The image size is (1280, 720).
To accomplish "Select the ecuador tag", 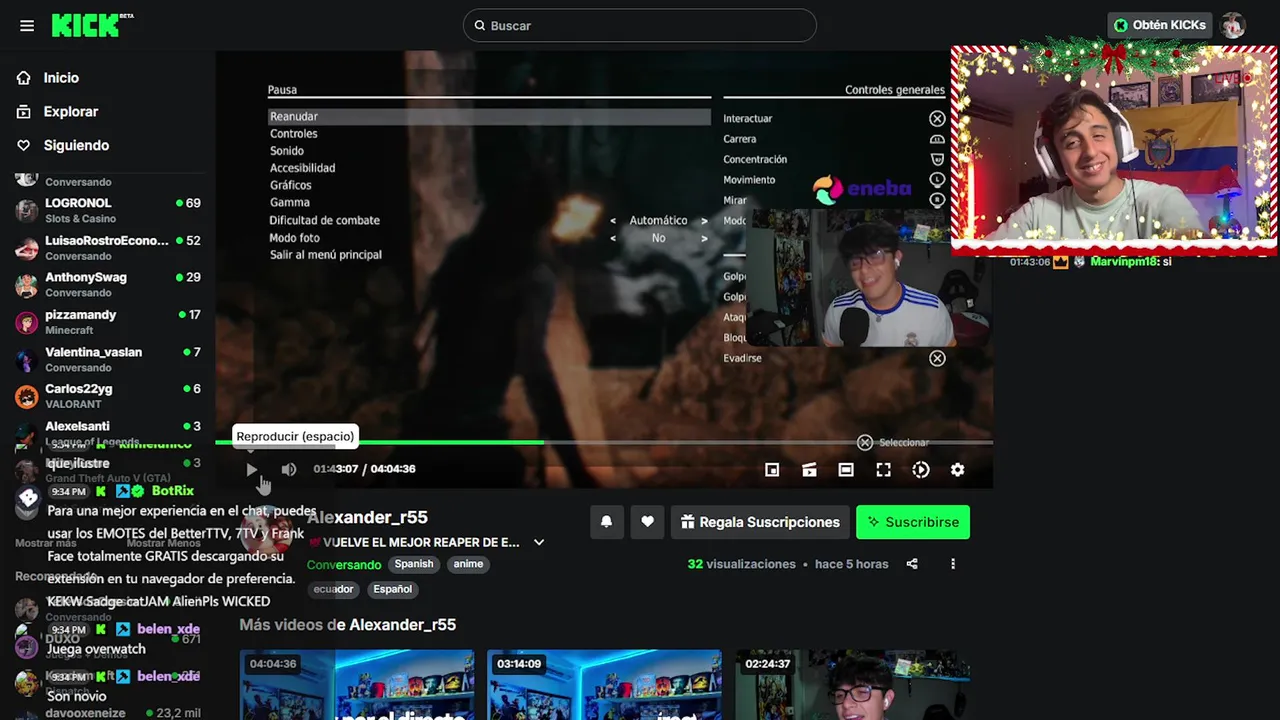I will pyautogui.click(x=333, y=589).
